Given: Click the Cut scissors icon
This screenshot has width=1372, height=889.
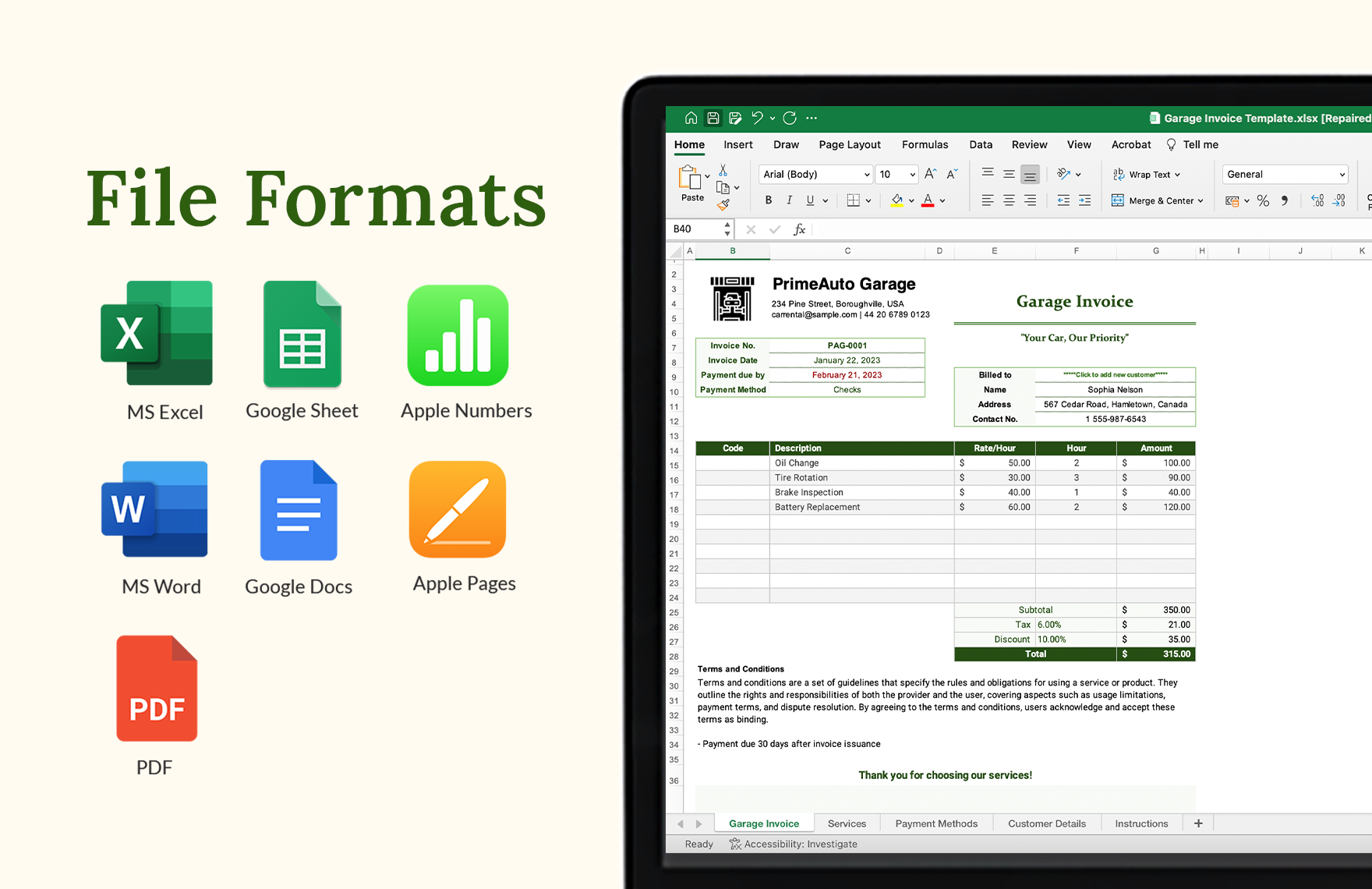Looking at the screenshot, I should click(723, 170).
